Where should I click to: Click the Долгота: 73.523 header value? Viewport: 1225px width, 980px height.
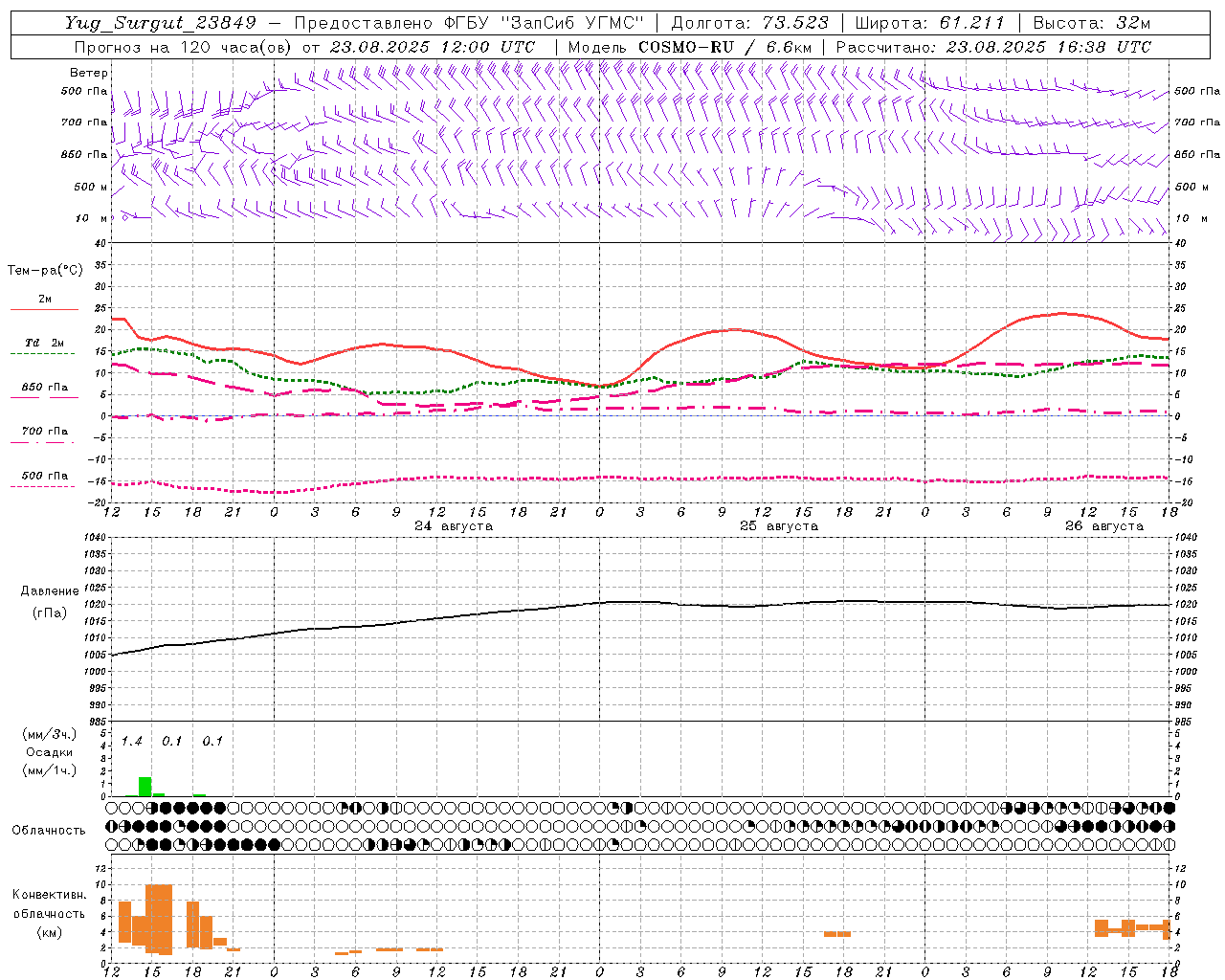[749, 23]
